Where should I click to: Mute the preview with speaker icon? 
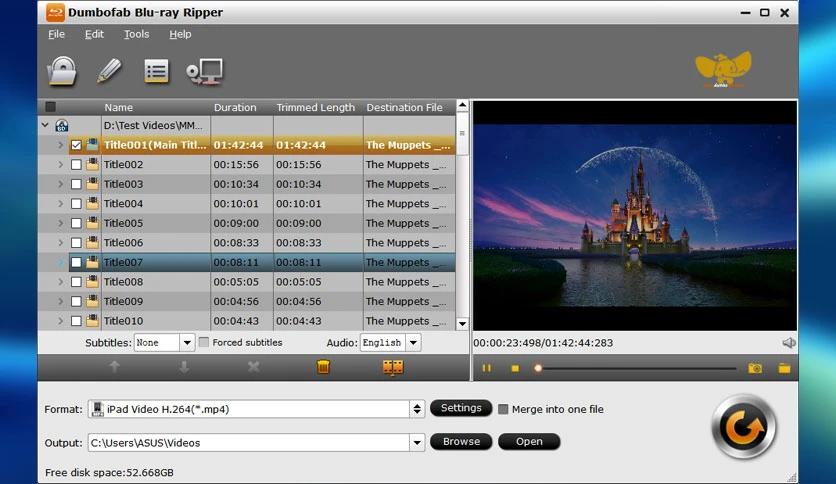click(788, 343)
